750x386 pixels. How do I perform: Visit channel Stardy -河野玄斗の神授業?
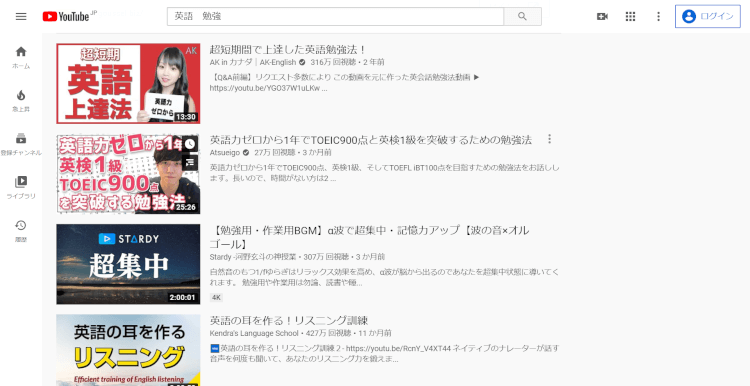253,257
